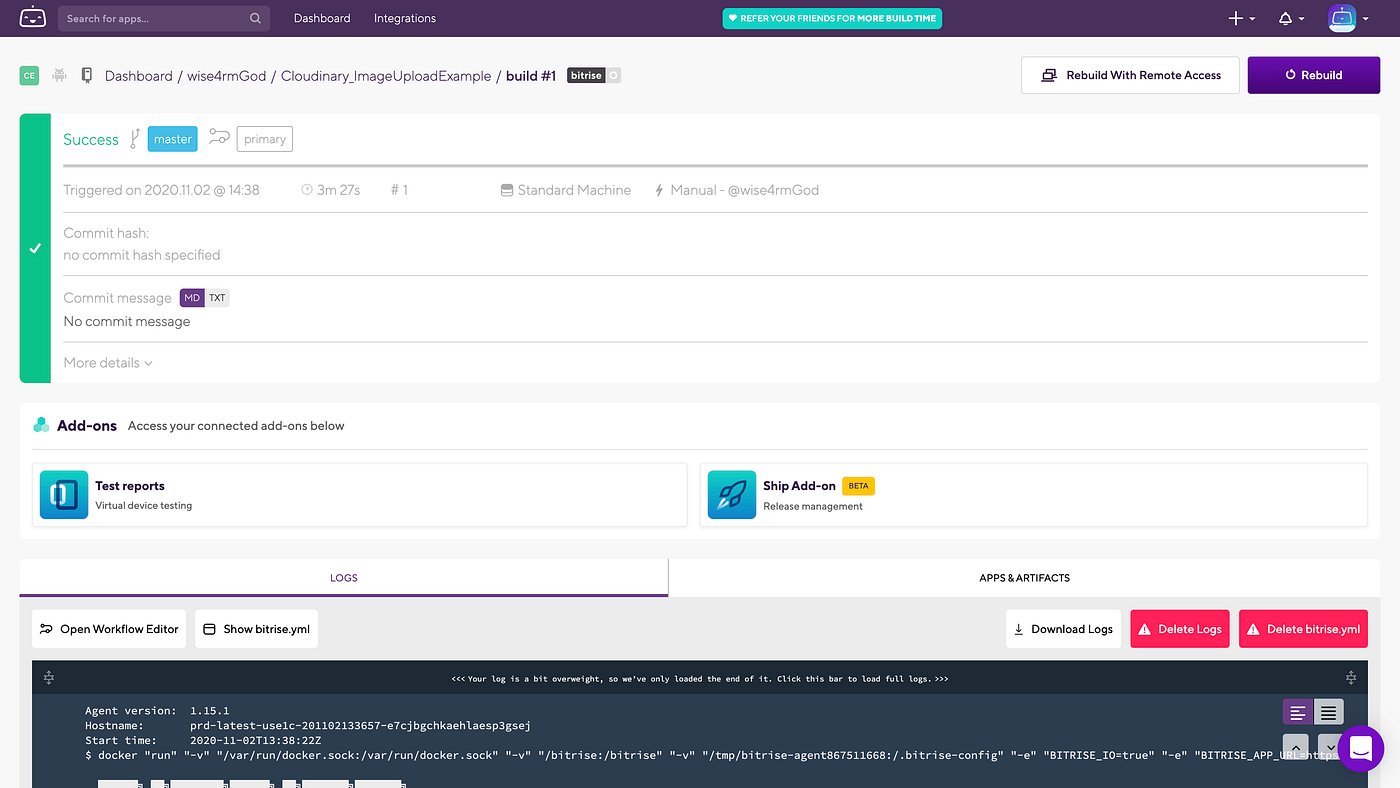Click the Rebuild button
Viewport: 1400px width, 788px height.
tap(1313, 75)
